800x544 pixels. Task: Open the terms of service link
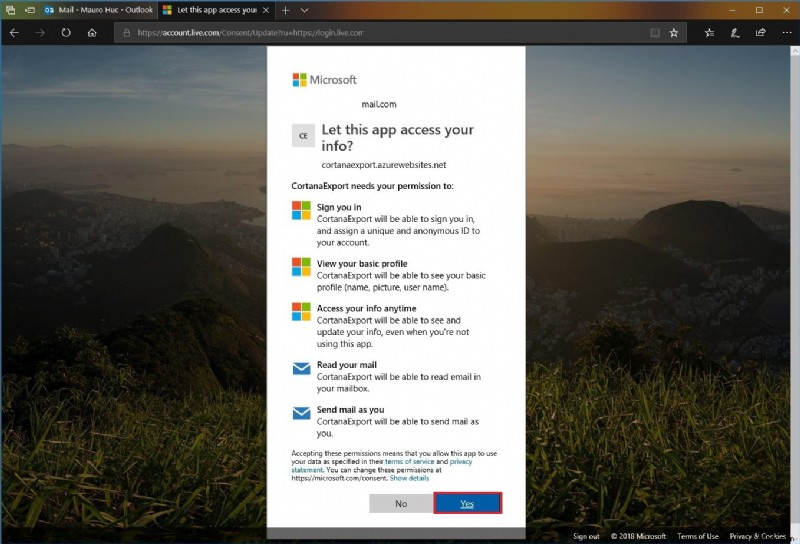tap(409, 461)
